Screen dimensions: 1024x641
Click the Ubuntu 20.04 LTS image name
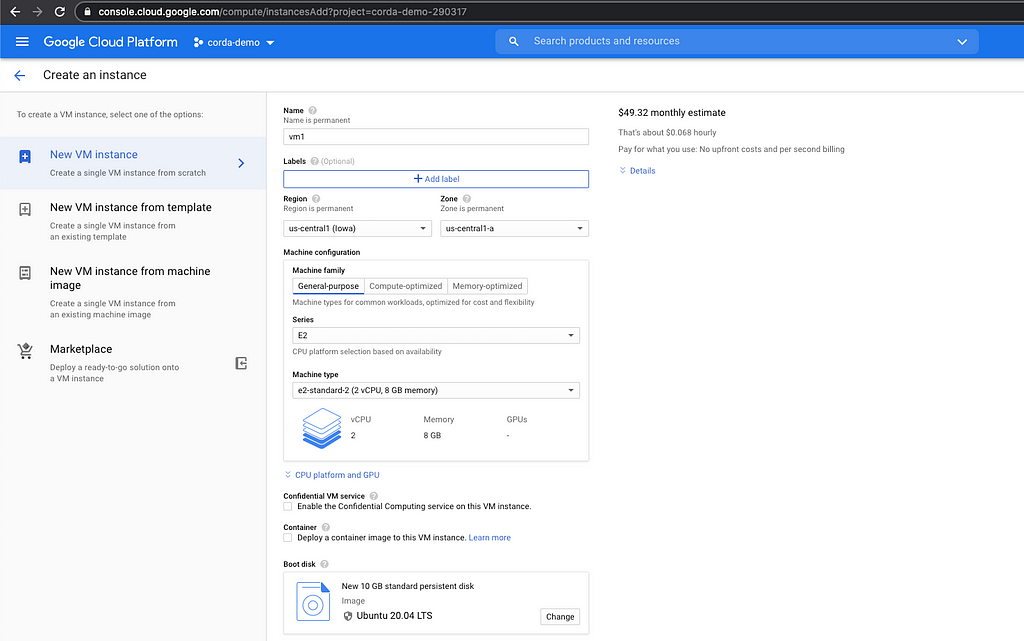pyautogui.click(x=394, y=616)
